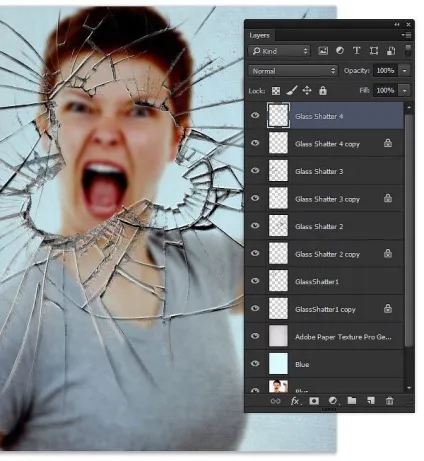Click lock transparent pixels icon
This screenshot has width=424, height=461.
276,91
